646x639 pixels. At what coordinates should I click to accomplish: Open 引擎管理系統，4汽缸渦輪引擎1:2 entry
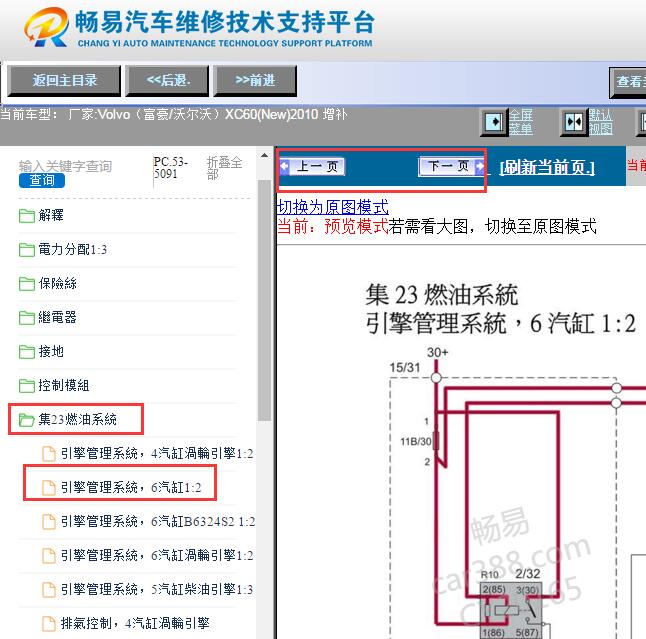(x=157, y=454)
